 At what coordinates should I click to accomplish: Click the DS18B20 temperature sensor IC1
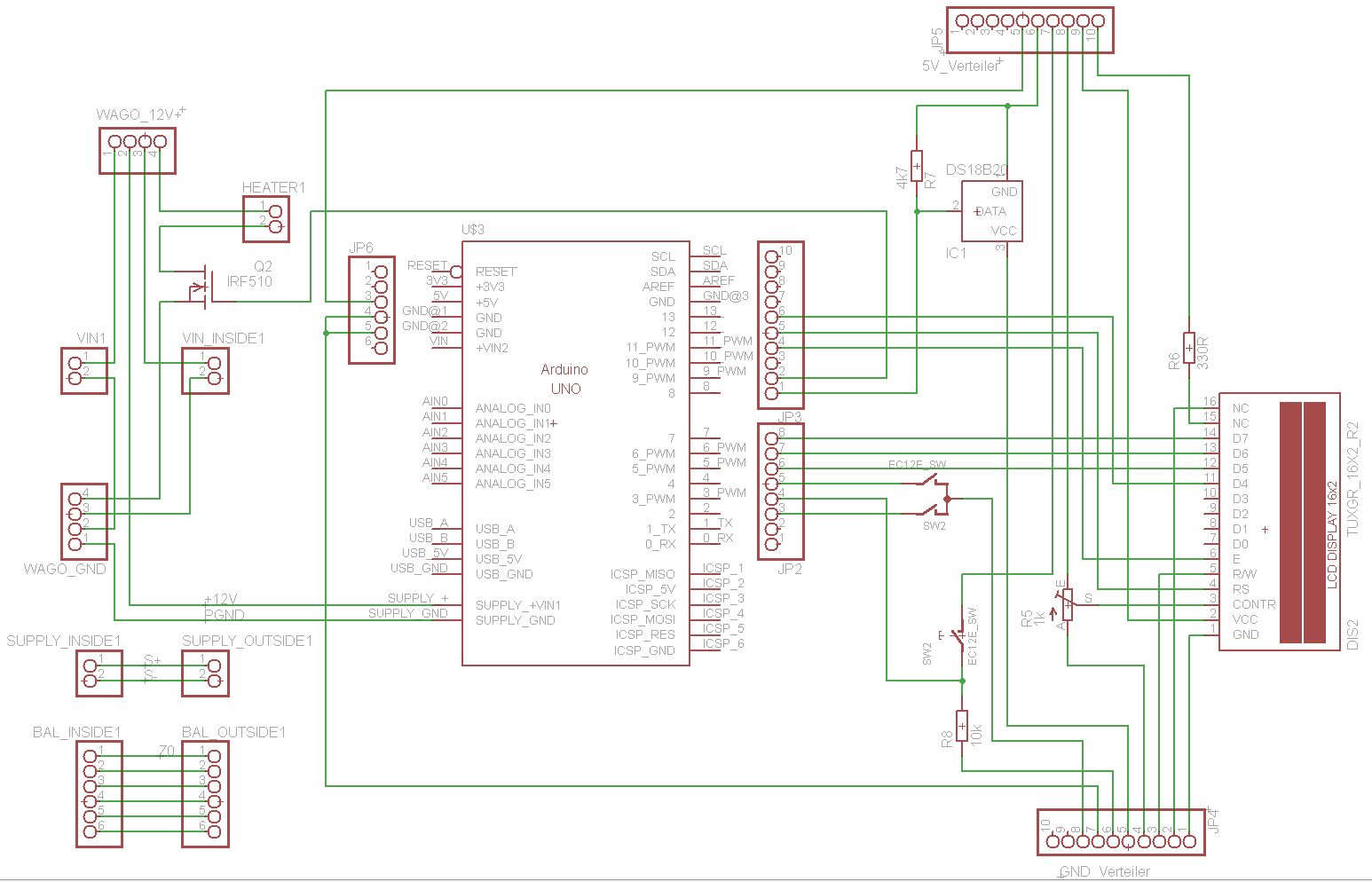click(x=991, y=211)
